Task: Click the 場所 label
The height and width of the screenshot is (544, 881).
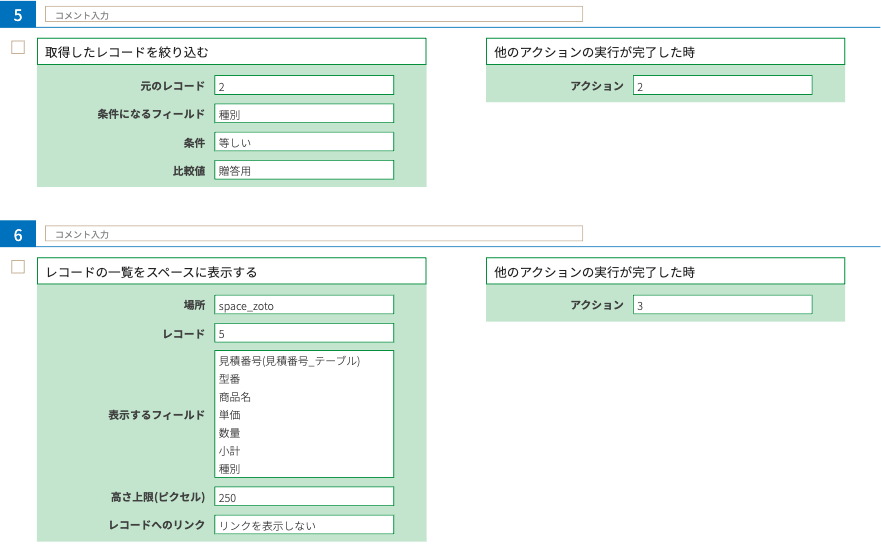Action: point(194,305)
